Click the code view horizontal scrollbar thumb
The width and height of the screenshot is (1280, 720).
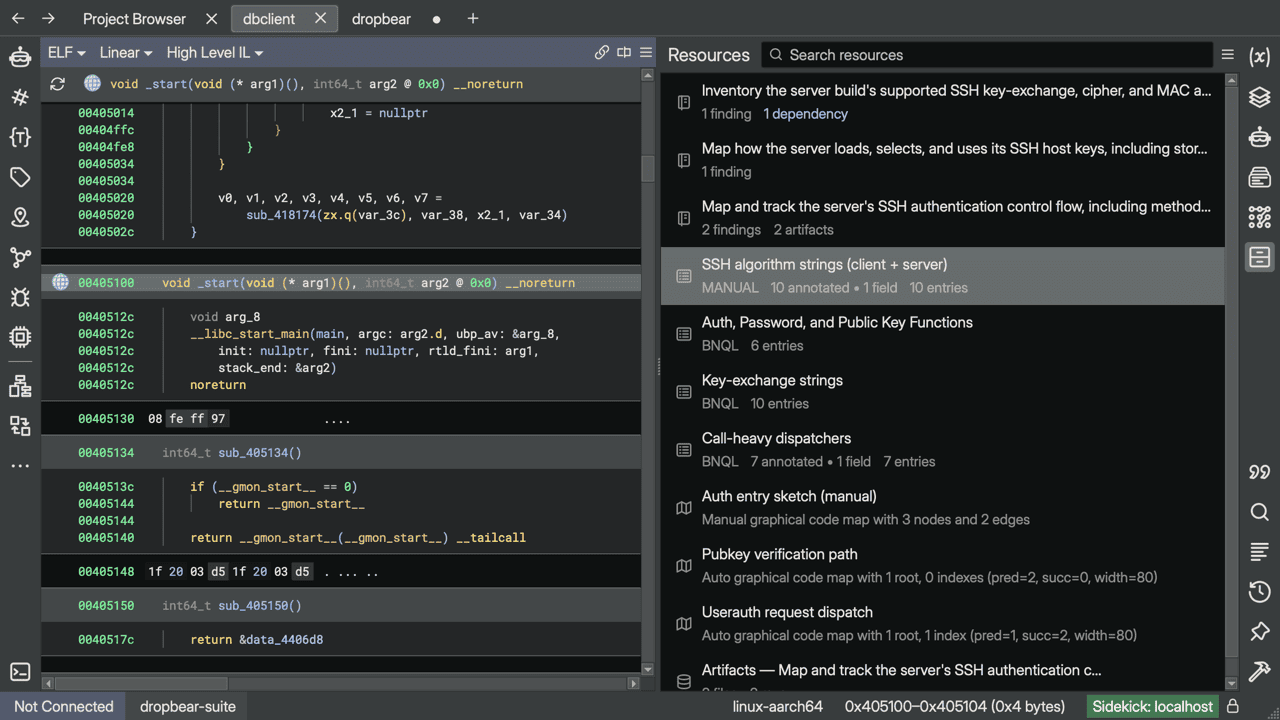pos(140,683)
